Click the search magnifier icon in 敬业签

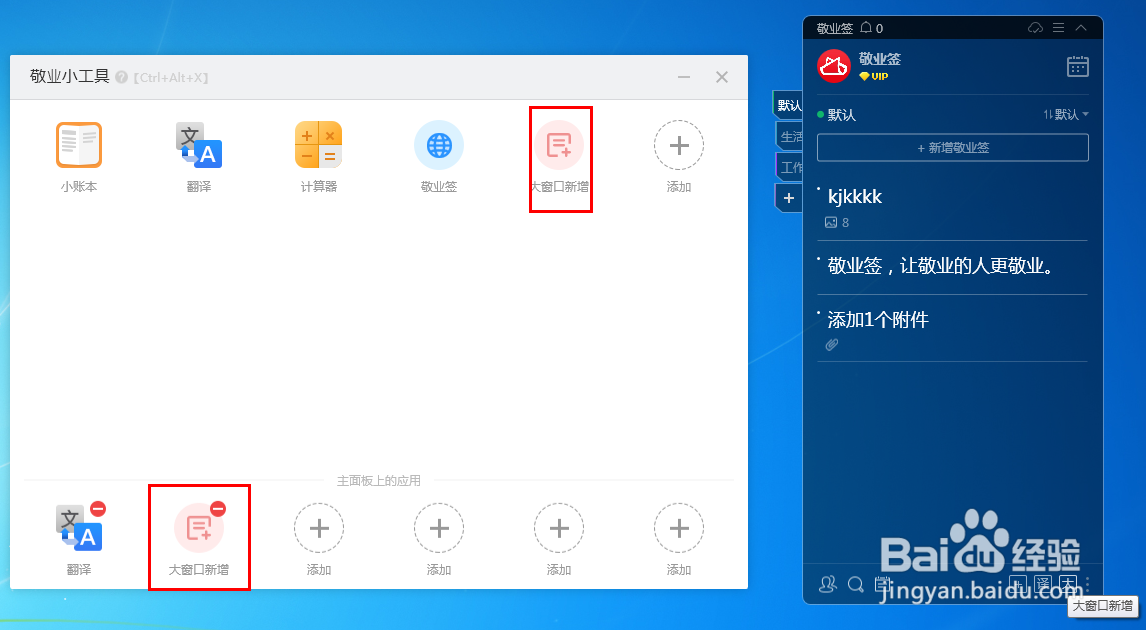click(855, 585)
